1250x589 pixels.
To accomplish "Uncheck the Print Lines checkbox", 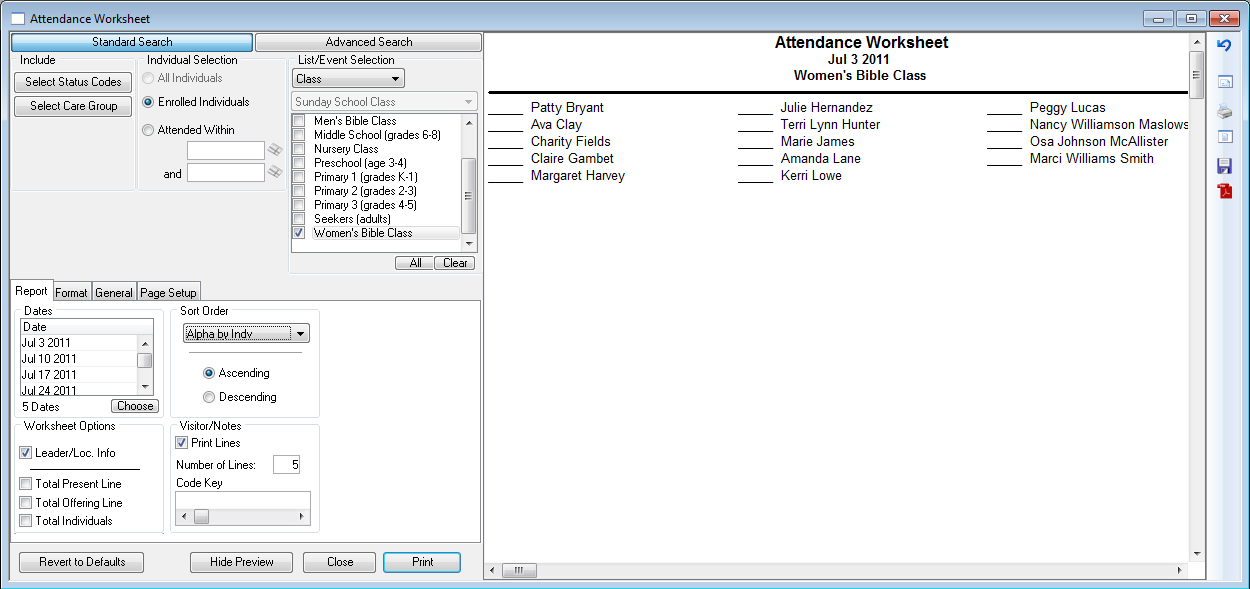I will [x=182, y=443].
